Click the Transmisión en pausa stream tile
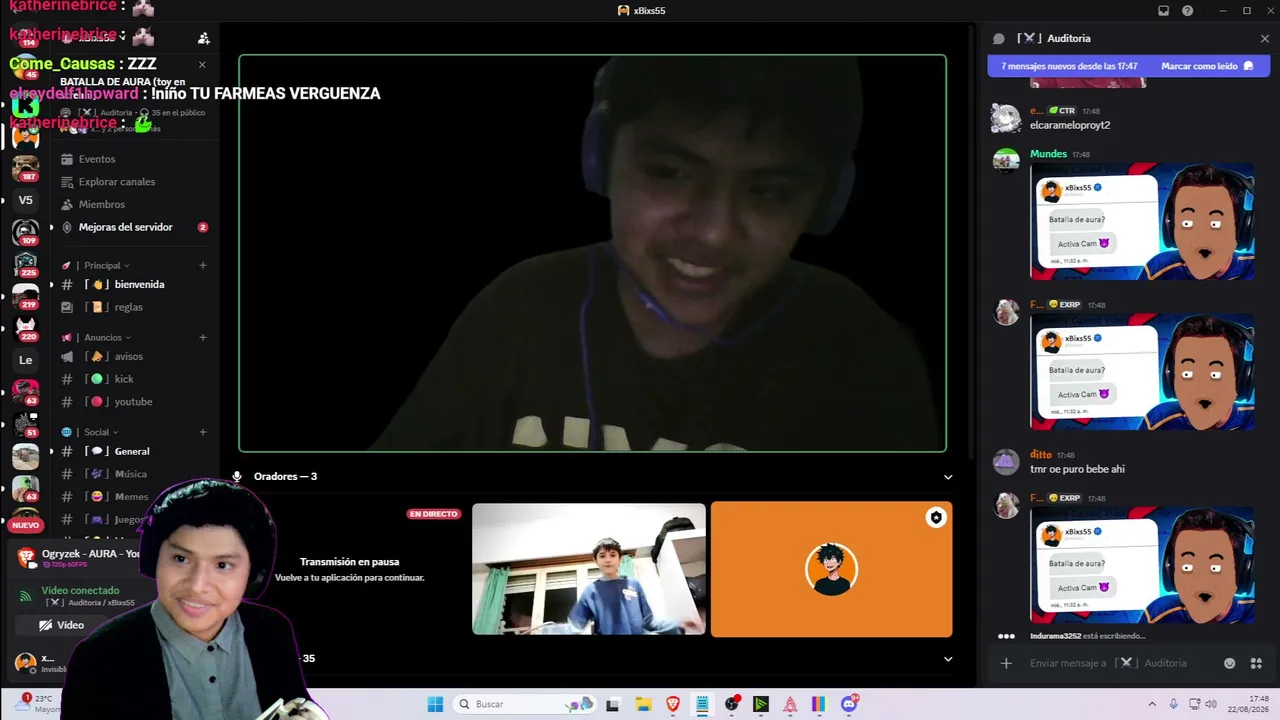Image resolution: width=1280 pixels, height=720 pixels. pos(348,569)
